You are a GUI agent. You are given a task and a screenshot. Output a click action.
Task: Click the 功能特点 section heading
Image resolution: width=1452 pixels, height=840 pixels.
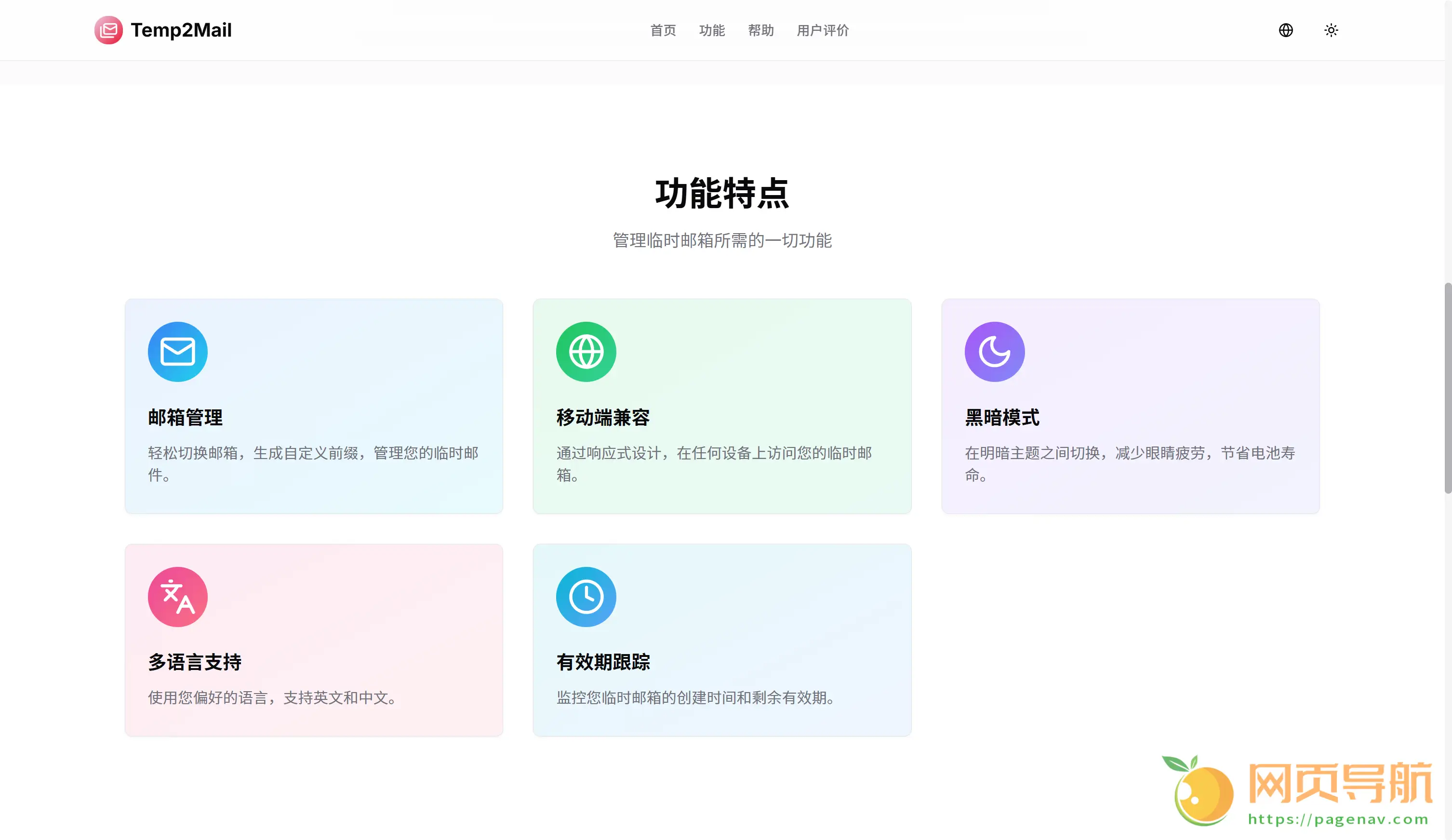pyautogui.click(x=722, y=193)
